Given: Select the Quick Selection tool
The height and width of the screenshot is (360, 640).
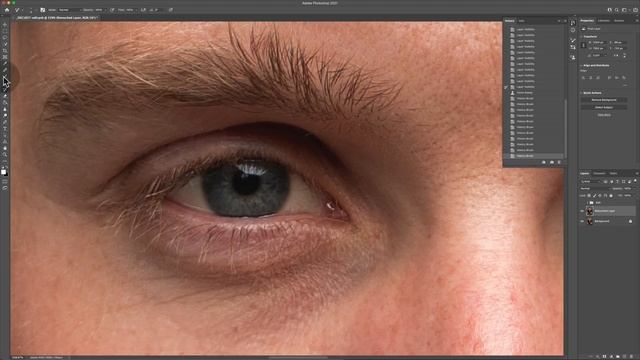Looking at the screenshot, I should [5, 44].
